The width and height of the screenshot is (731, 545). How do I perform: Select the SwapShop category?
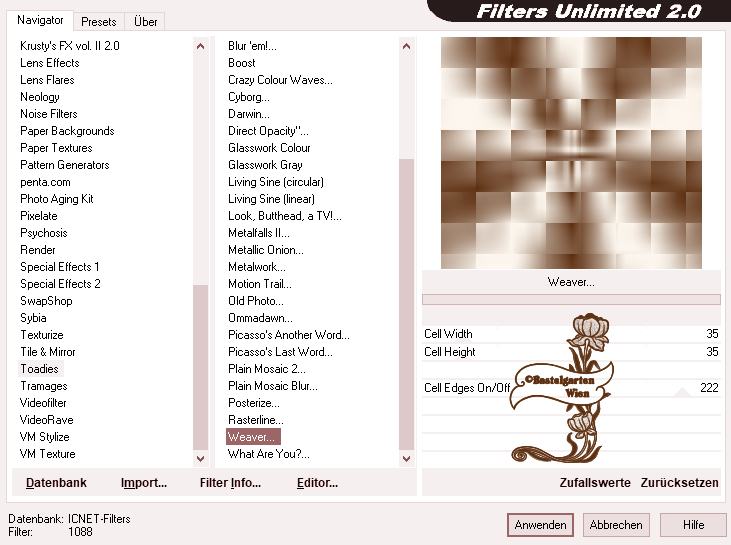pyautogui.click(x=46, y=301)
